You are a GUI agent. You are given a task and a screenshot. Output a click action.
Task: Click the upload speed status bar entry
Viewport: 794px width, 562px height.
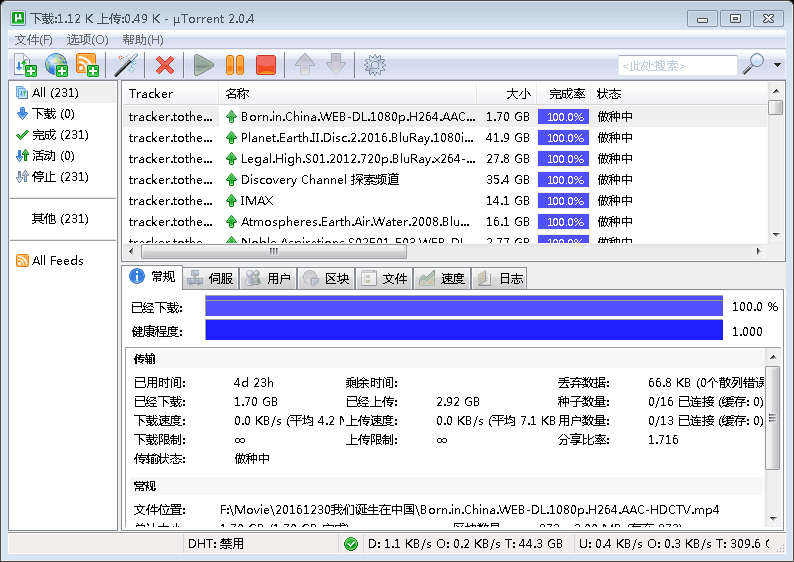point(674,544)
